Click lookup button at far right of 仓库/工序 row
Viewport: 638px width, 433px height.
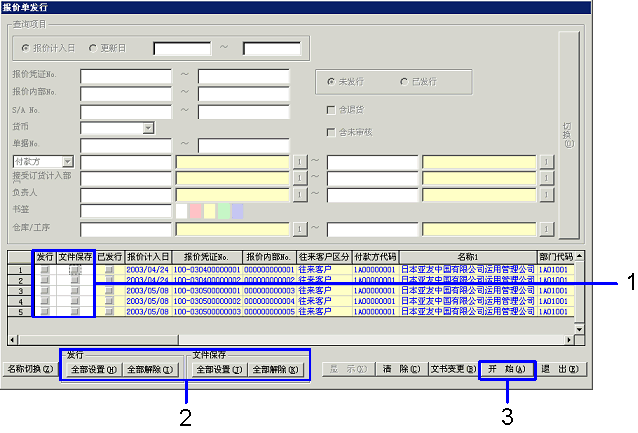(545, 229)
